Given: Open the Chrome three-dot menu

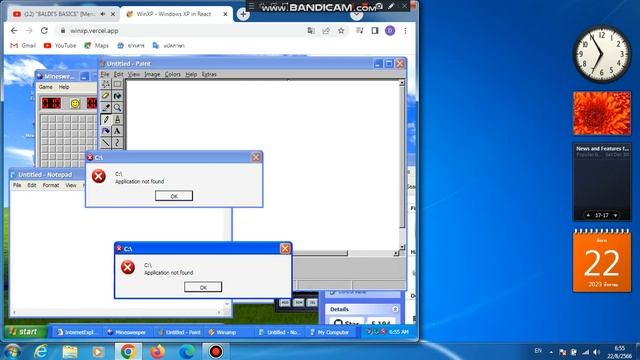Looking at the screenshot, I should coord(405,31).
